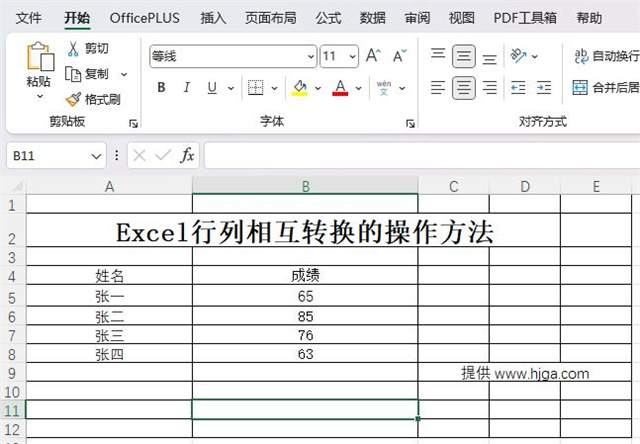640x444 pixels.
Task: Click the Copy (复制) button
Action: [x=88, y=74]
